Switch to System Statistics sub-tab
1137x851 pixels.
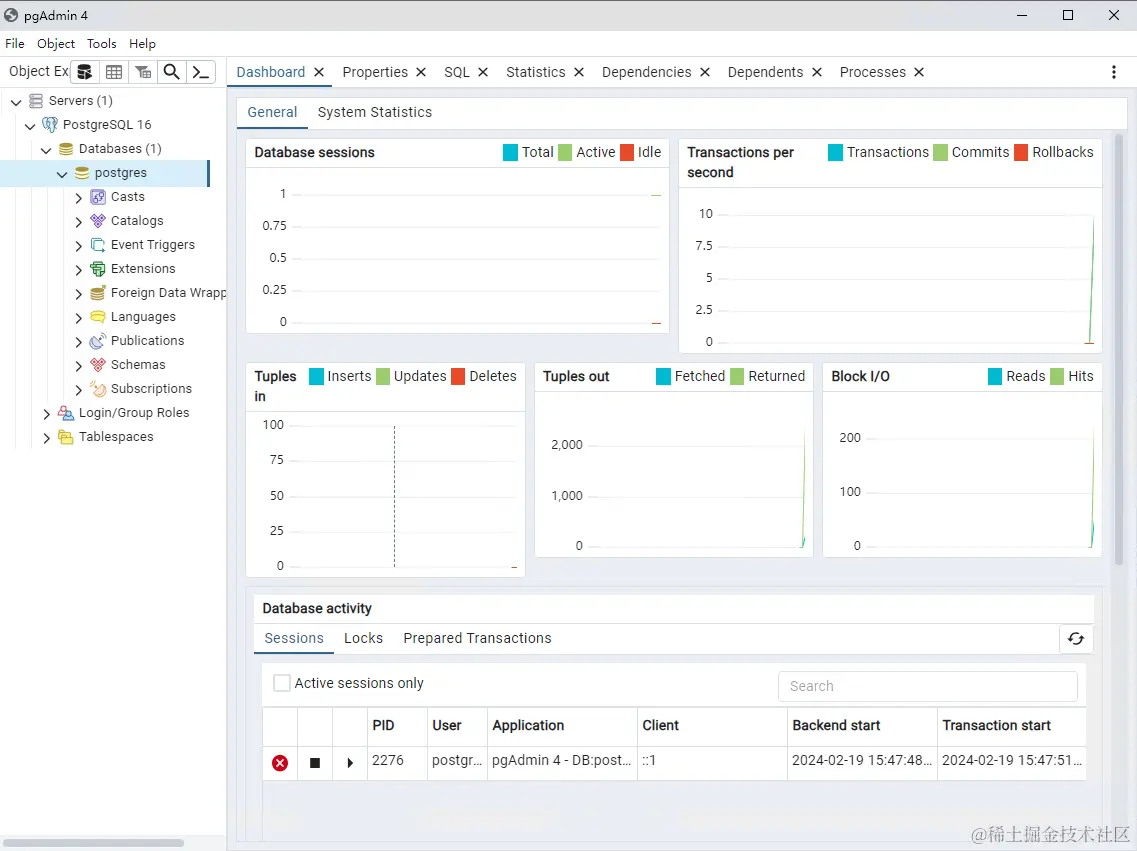click(x=374, y=112)
